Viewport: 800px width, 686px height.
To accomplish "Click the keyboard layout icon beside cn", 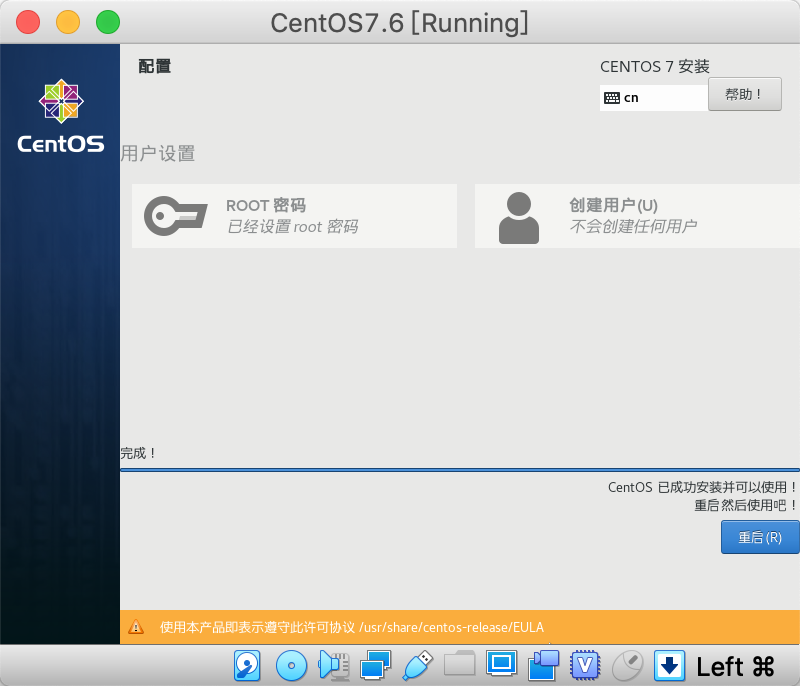I will [612, 98].
